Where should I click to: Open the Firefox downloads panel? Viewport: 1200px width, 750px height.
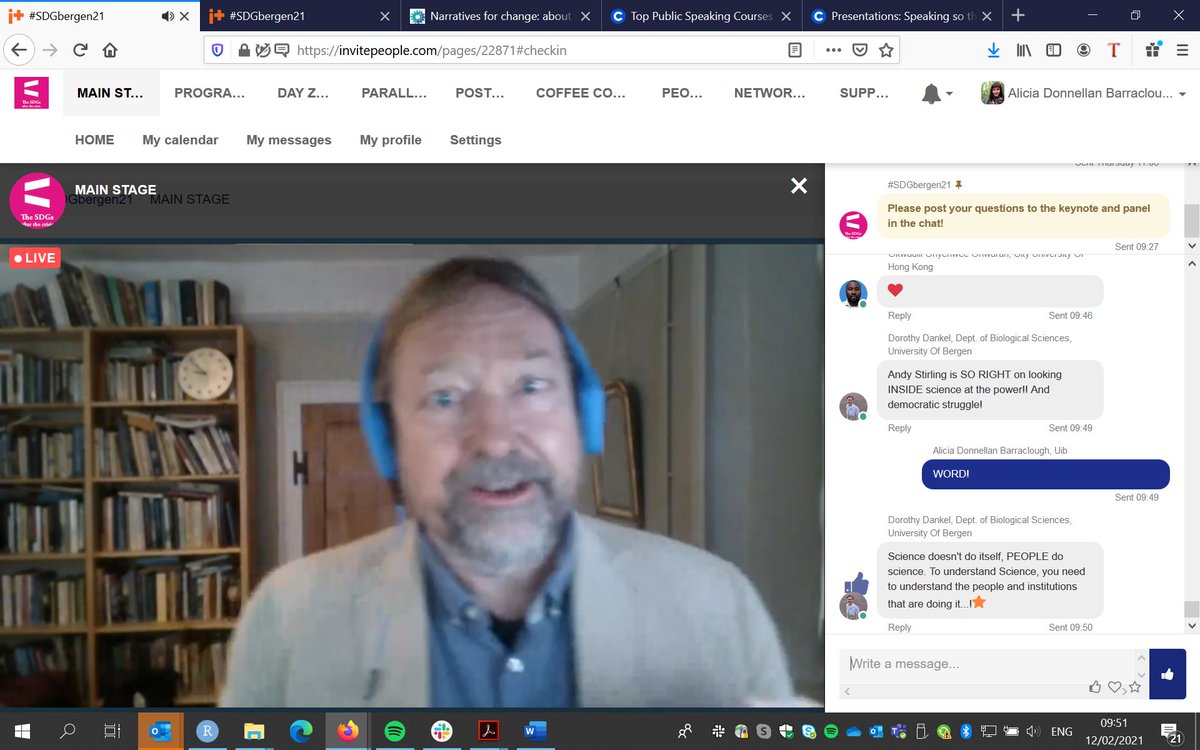point(993,49)
